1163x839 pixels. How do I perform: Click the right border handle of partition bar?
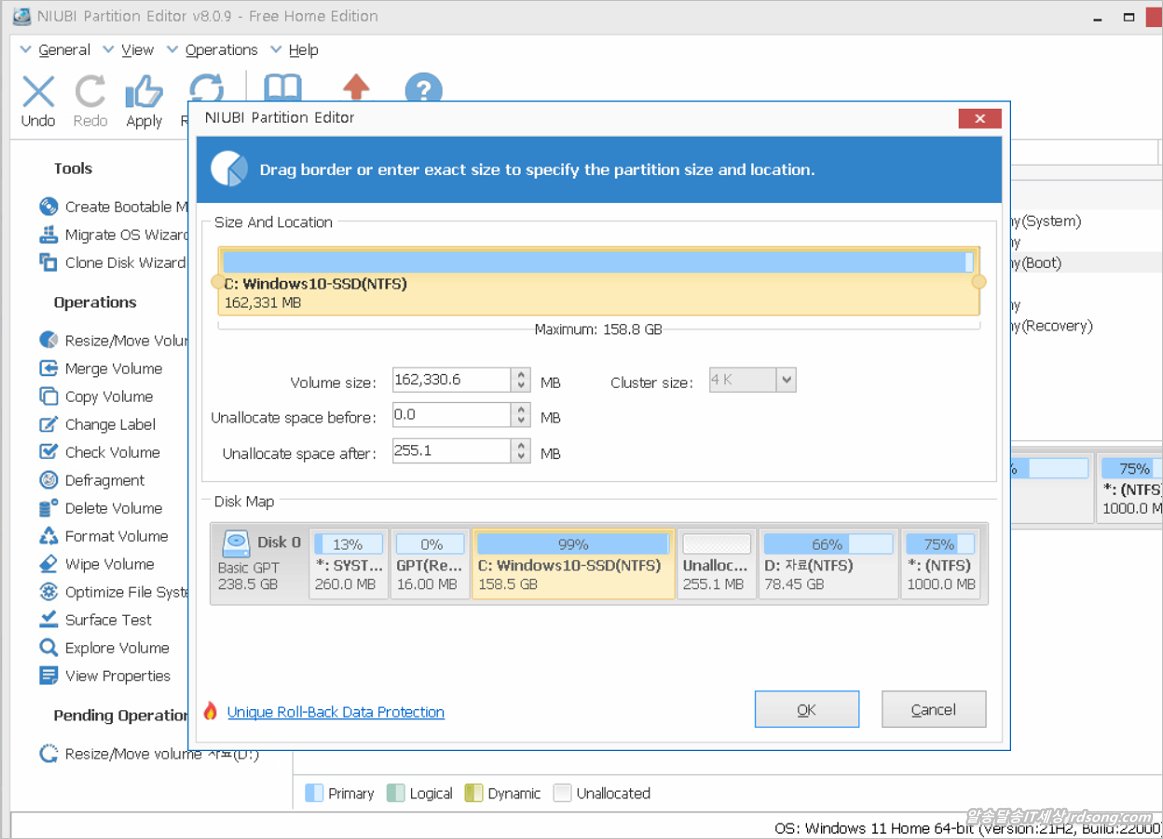[979, 283]
